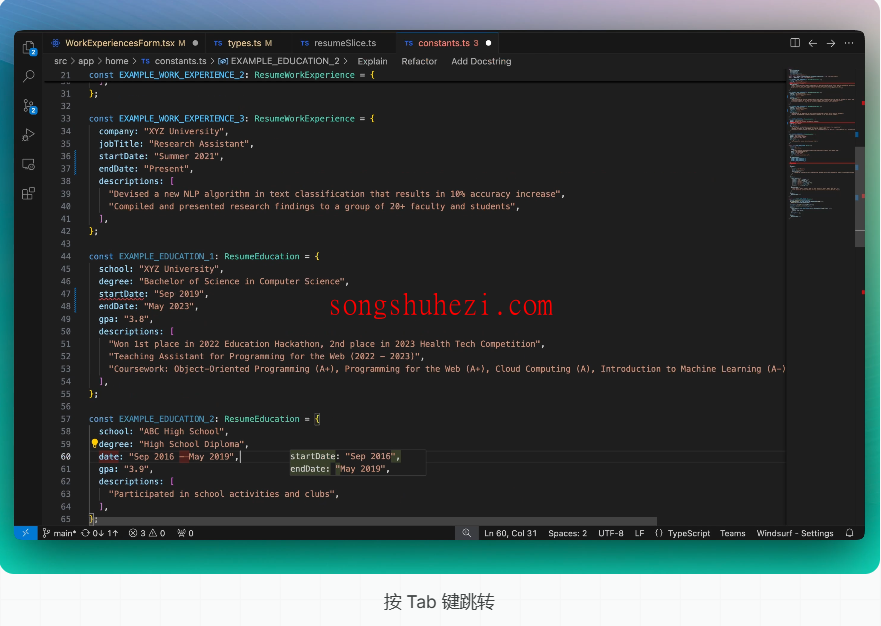Open the Run and Debug view
This screenshot has width=881, height=626.
[x=28, y=135]
